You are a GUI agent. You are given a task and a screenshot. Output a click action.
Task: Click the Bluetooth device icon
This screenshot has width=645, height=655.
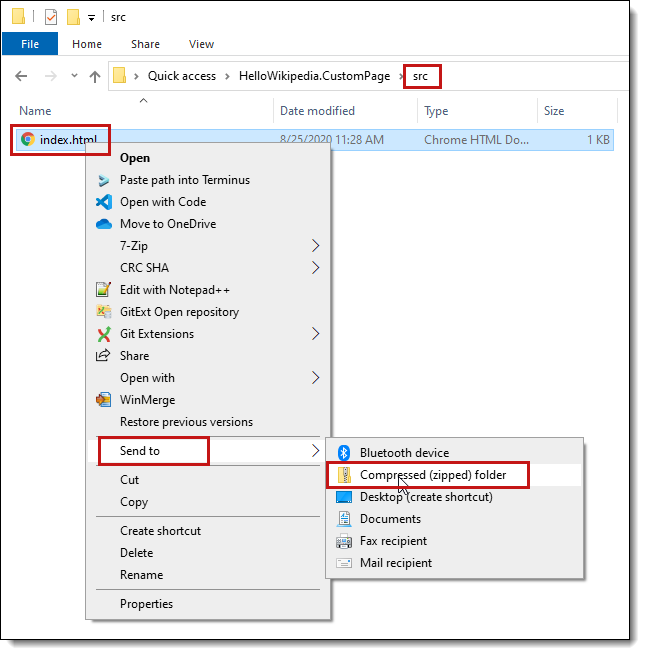coord(344,453)
